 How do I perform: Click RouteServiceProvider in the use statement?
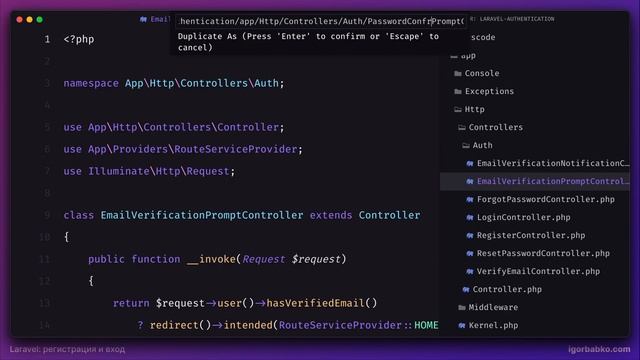coord(236,149)
